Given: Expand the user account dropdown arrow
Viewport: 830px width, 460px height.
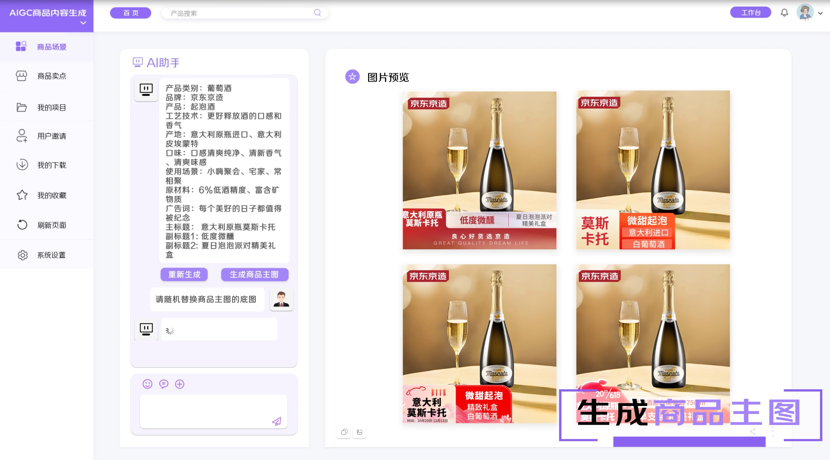Looking at the screenshot, I should click(820, 13).
